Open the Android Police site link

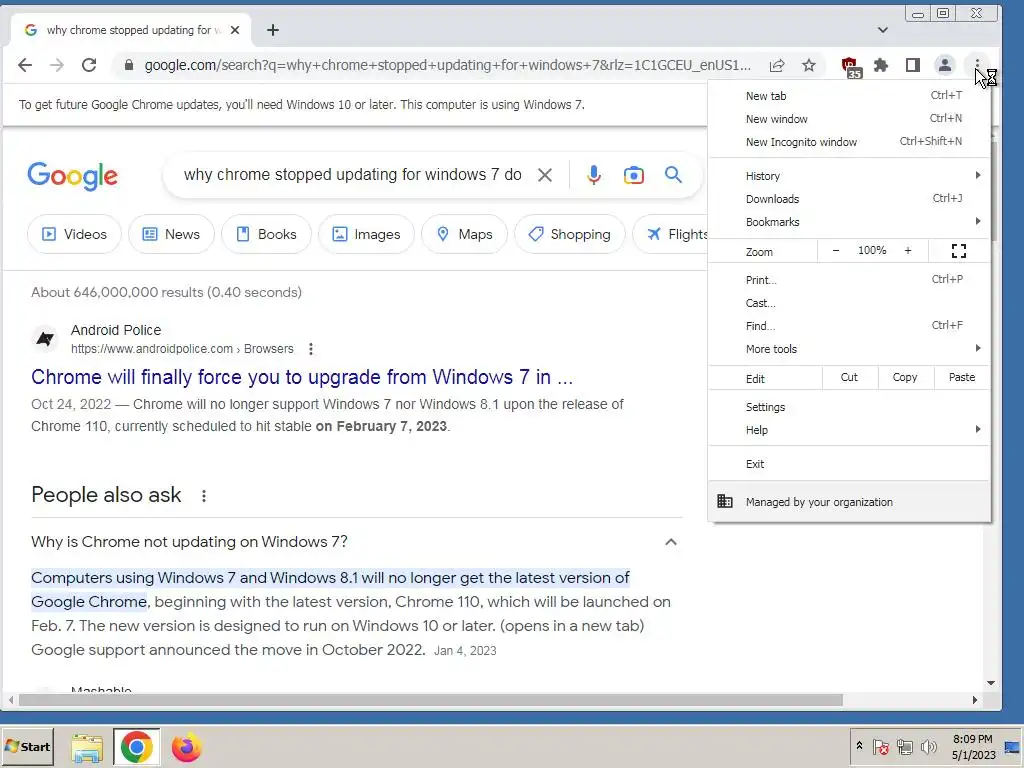pyautogui.click(x=182, y=349)
